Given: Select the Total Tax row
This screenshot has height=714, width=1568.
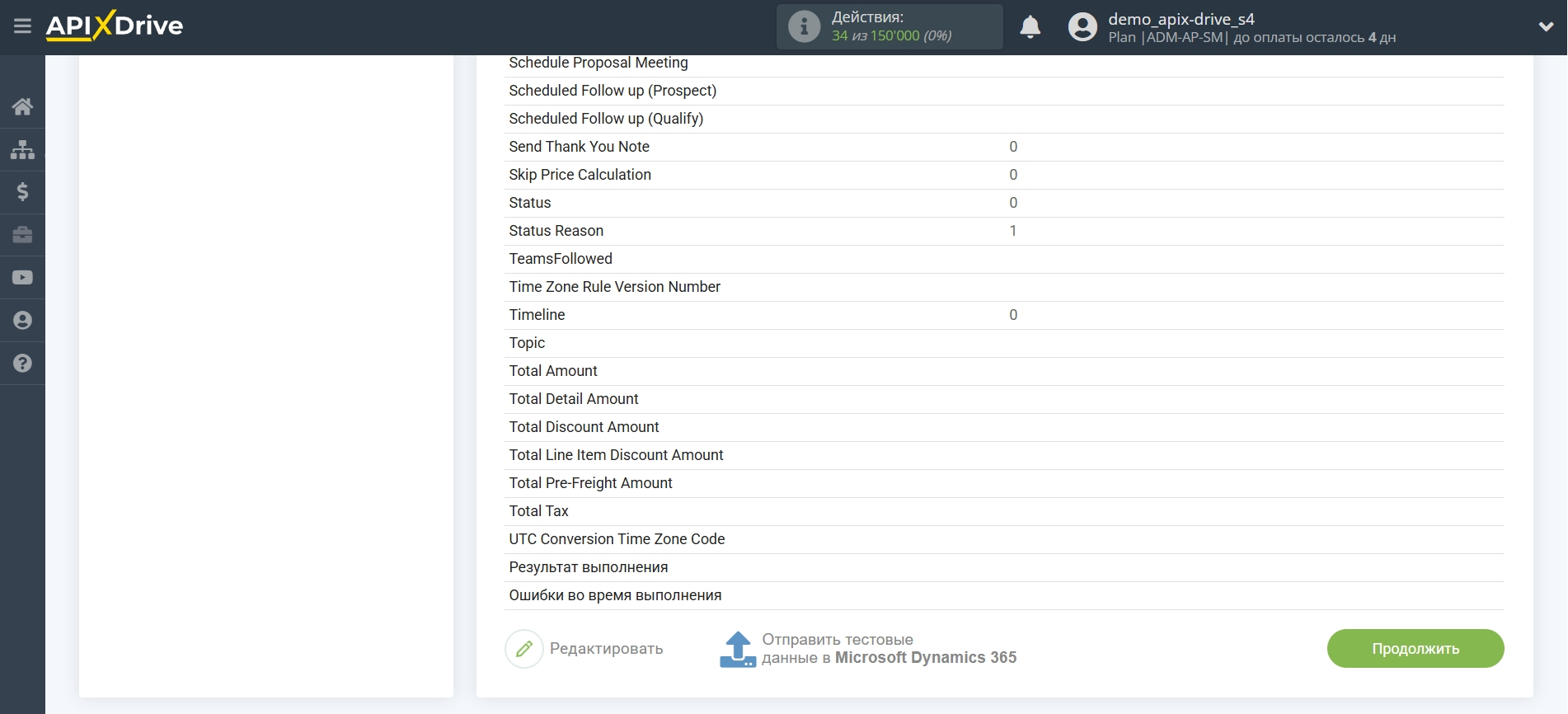Looking at the screenshot, I should point(1004,512).
